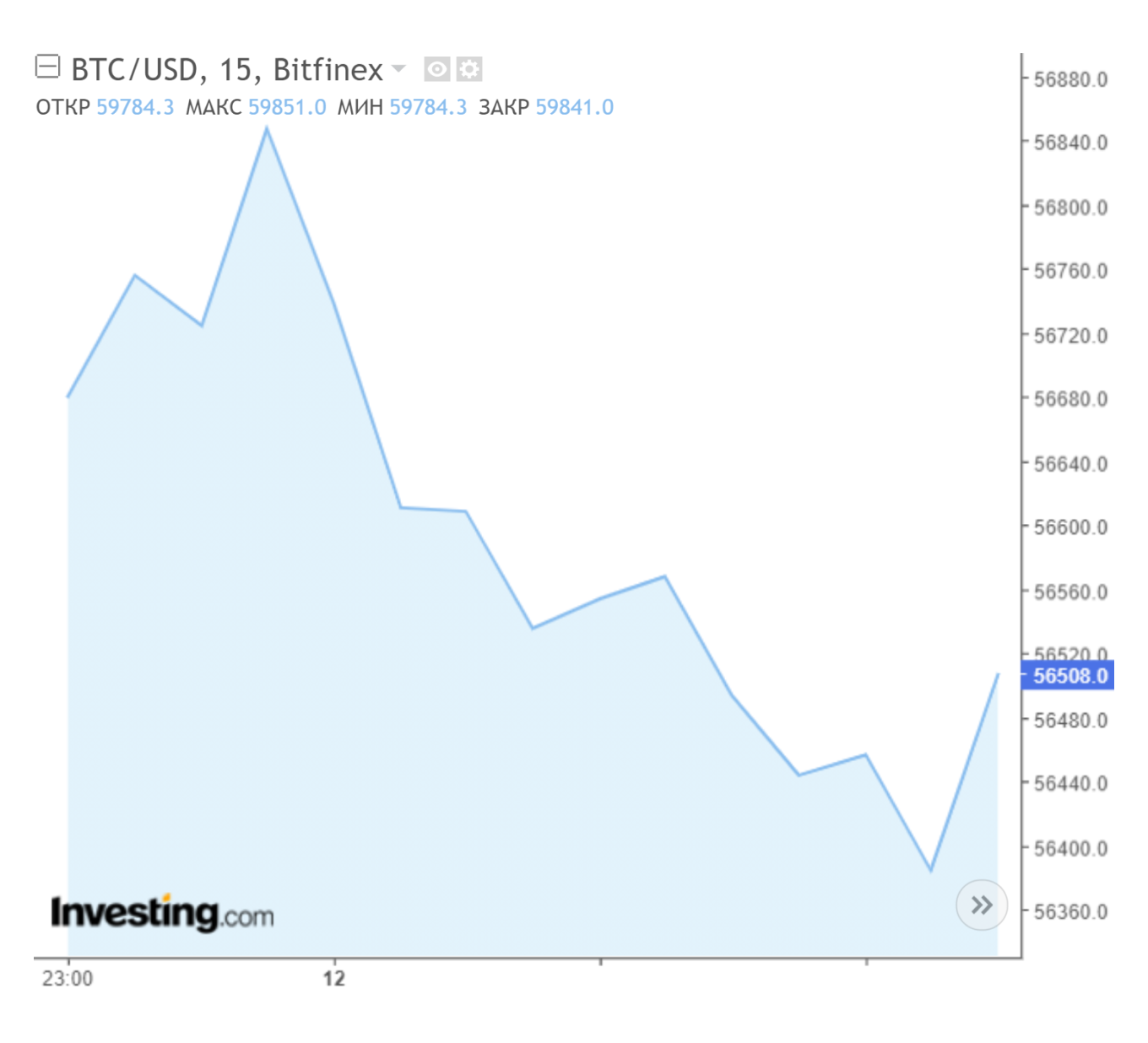Viewport: 1148px width, 1043px height.
Task: Jump to latest bar with double-chevron button
Action: pyautogui.click(x=981, y=905)
